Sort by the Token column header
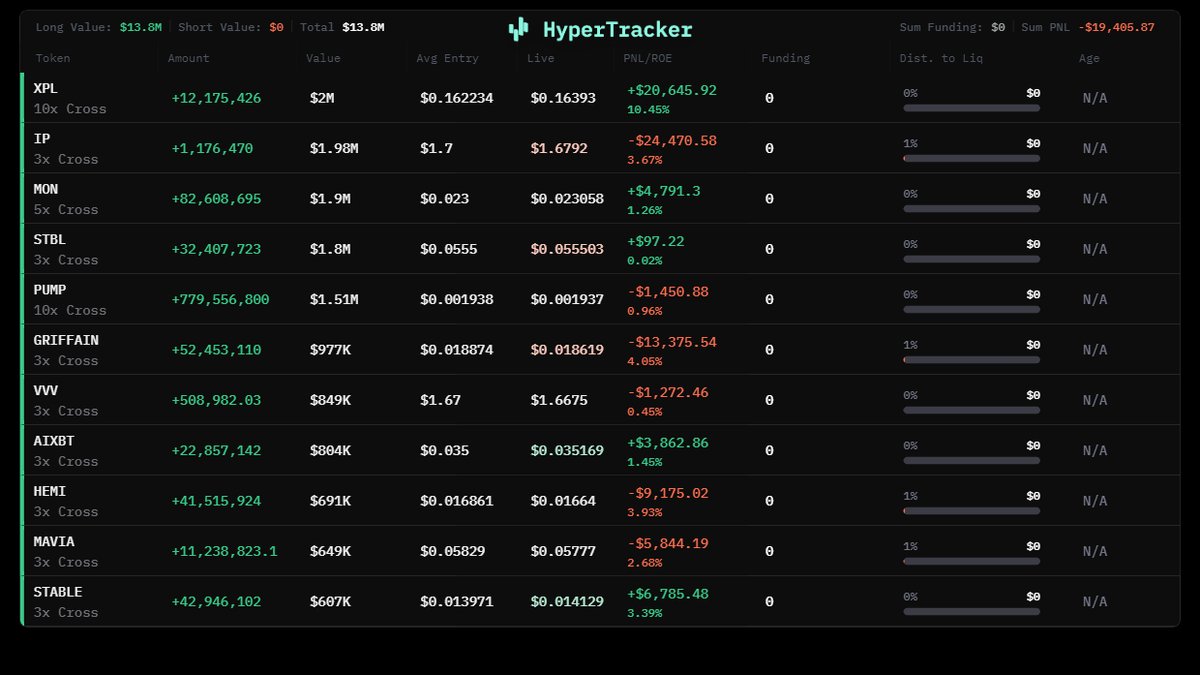Image resolution: width=1200 pixels, height=675 pixels. (x=53, y=58)
